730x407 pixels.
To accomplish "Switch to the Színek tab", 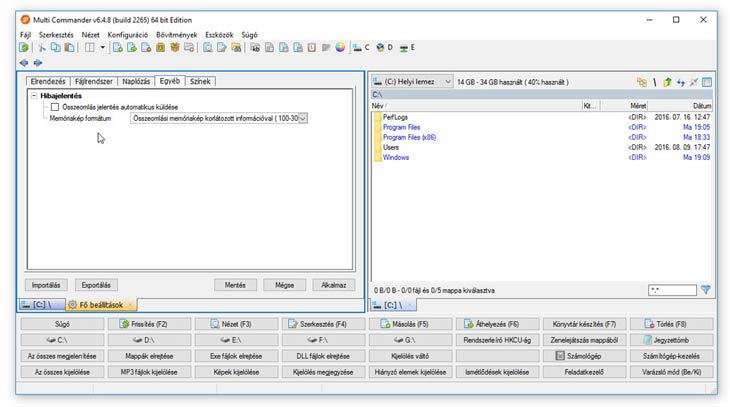I will coord(201,81).
